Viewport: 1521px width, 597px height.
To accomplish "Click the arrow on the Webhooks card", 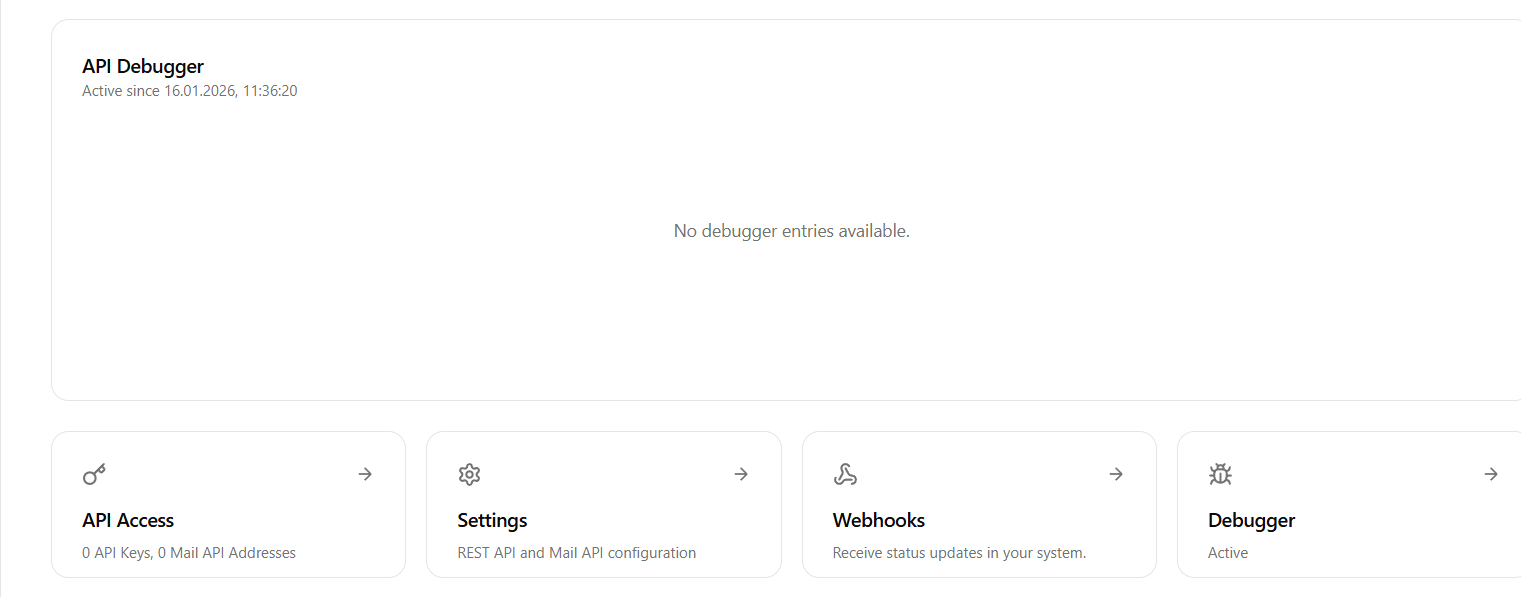I will click(1116, 474).
